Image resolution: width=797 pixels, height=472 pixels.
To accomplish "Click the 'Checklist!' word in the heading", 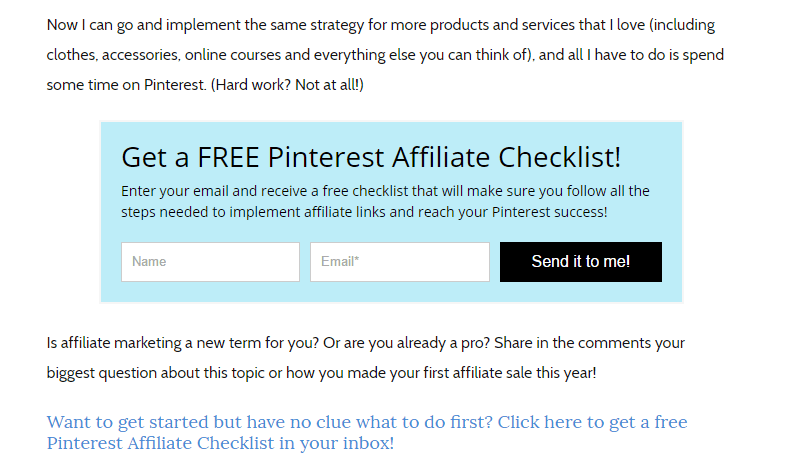I will tap(559, 157).
